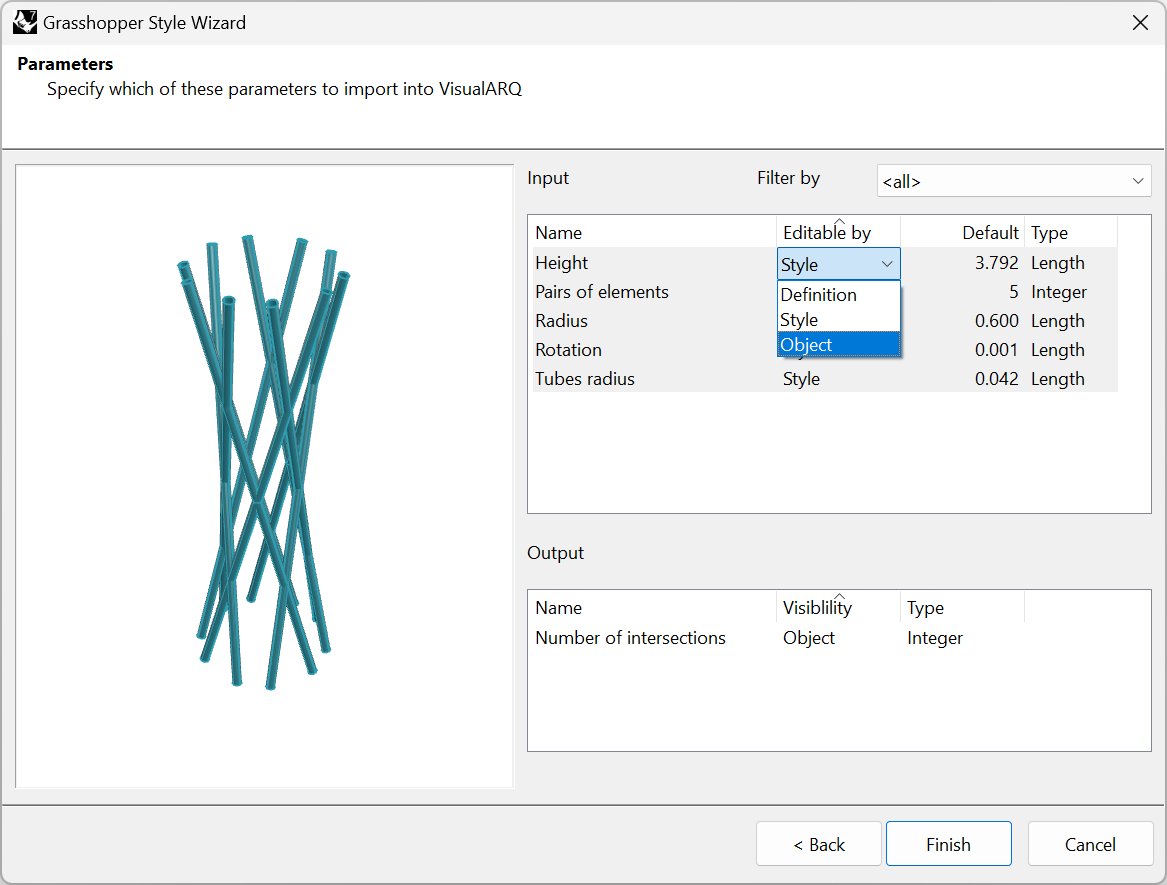Open the Filter by dropdown
The height and width of the screenshot is (885, 1167).
[x=1014, y=181]
